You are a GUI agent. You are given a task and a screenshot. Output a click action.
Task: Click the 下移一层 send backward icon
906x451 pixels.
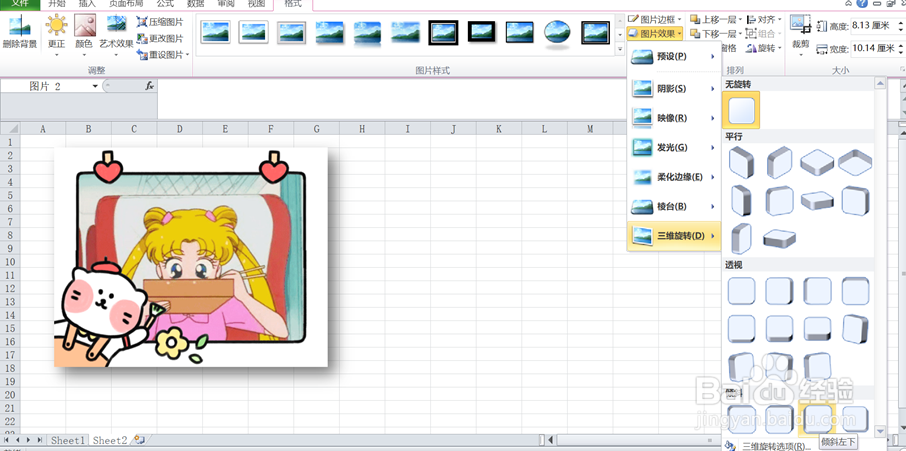pos(695,33)
